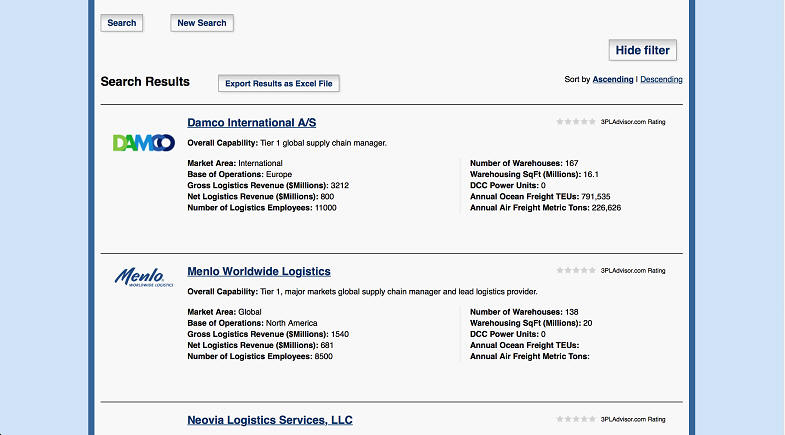Select Damco's Air Freight Metric Tons '226,626'

point(606,208)
